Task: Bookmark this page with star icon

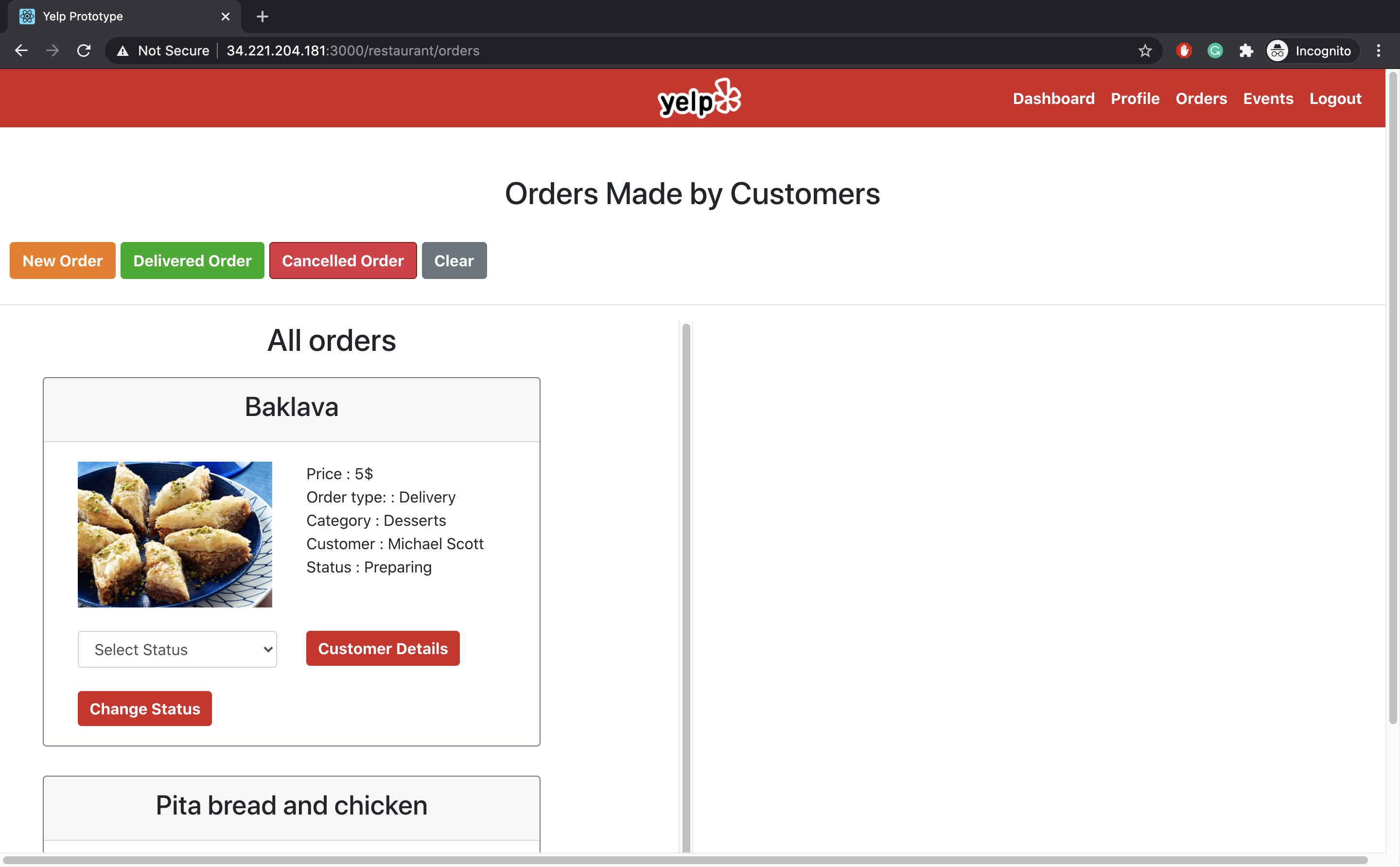Action: click(1145, 51)
